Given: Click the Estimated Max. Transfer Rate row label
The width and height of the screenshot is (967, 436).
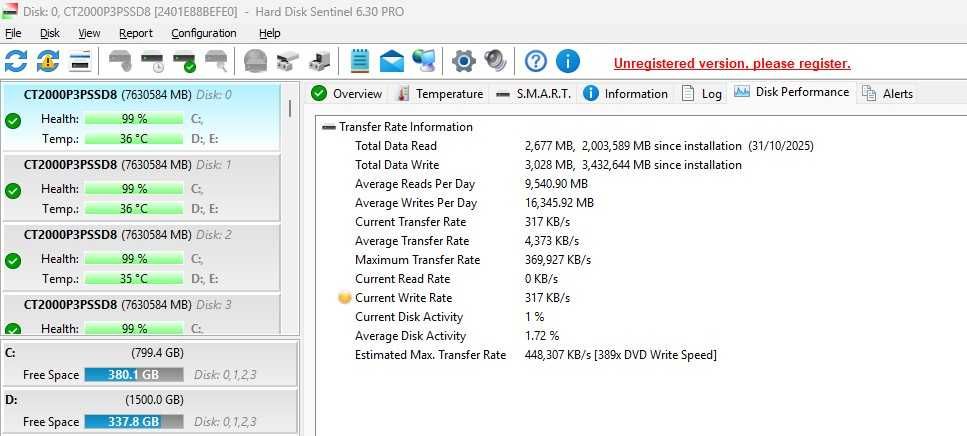Looking at the screenshot, I should point(430,356).
